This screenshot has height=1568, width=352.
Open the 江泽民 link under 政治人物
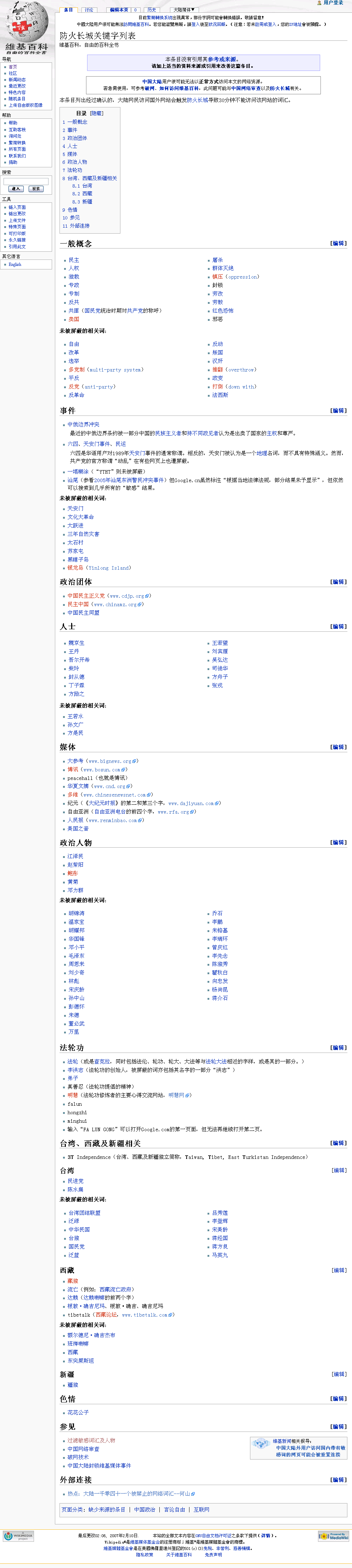coord(76,856)
